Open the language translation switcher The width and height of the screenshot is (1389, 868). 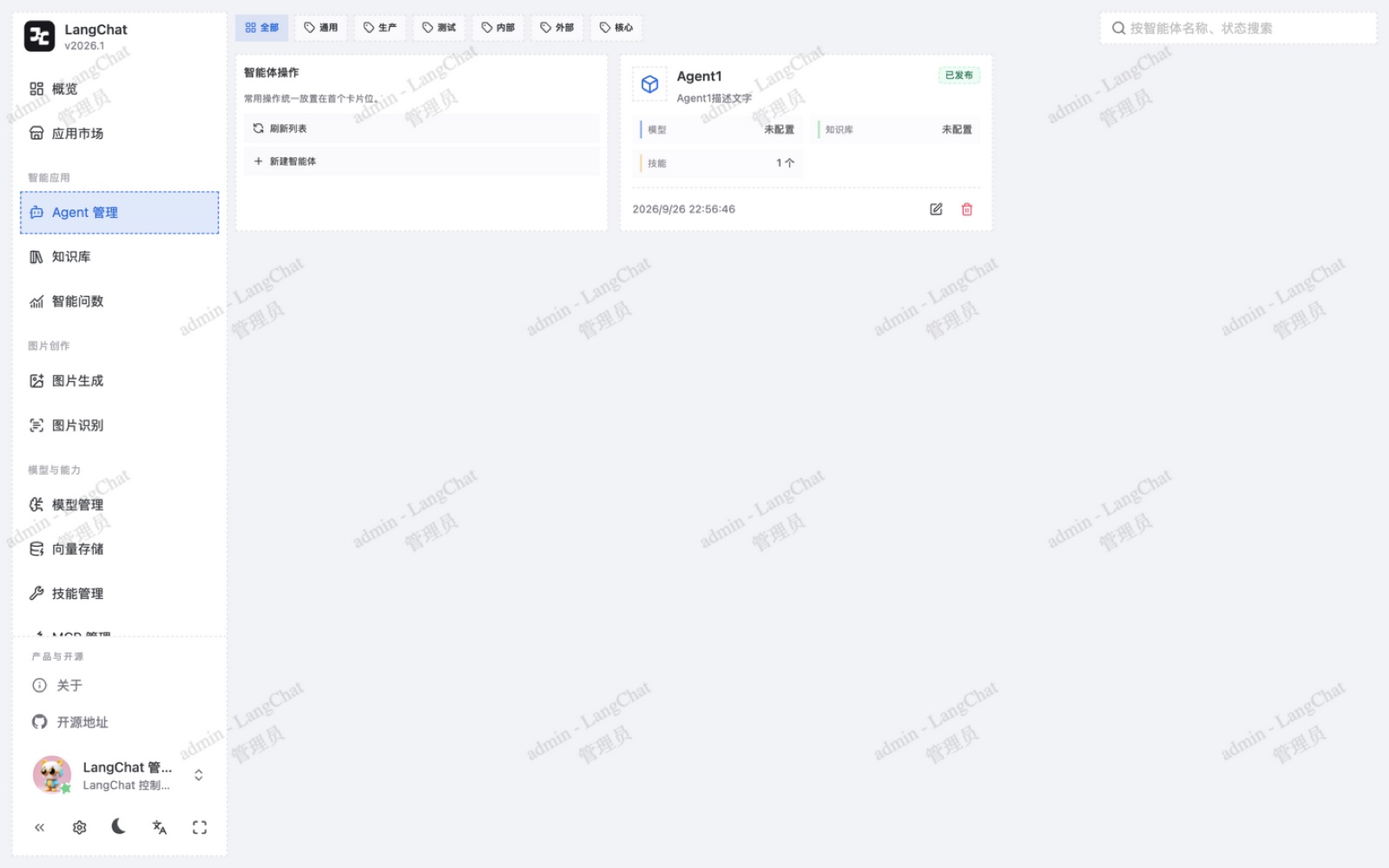pyautogui.click(x=159, y=828)
